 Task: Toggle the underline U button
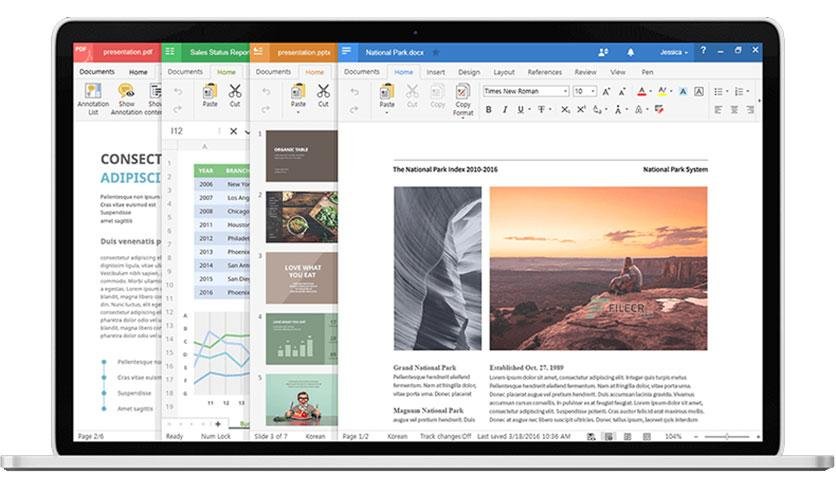520,109
